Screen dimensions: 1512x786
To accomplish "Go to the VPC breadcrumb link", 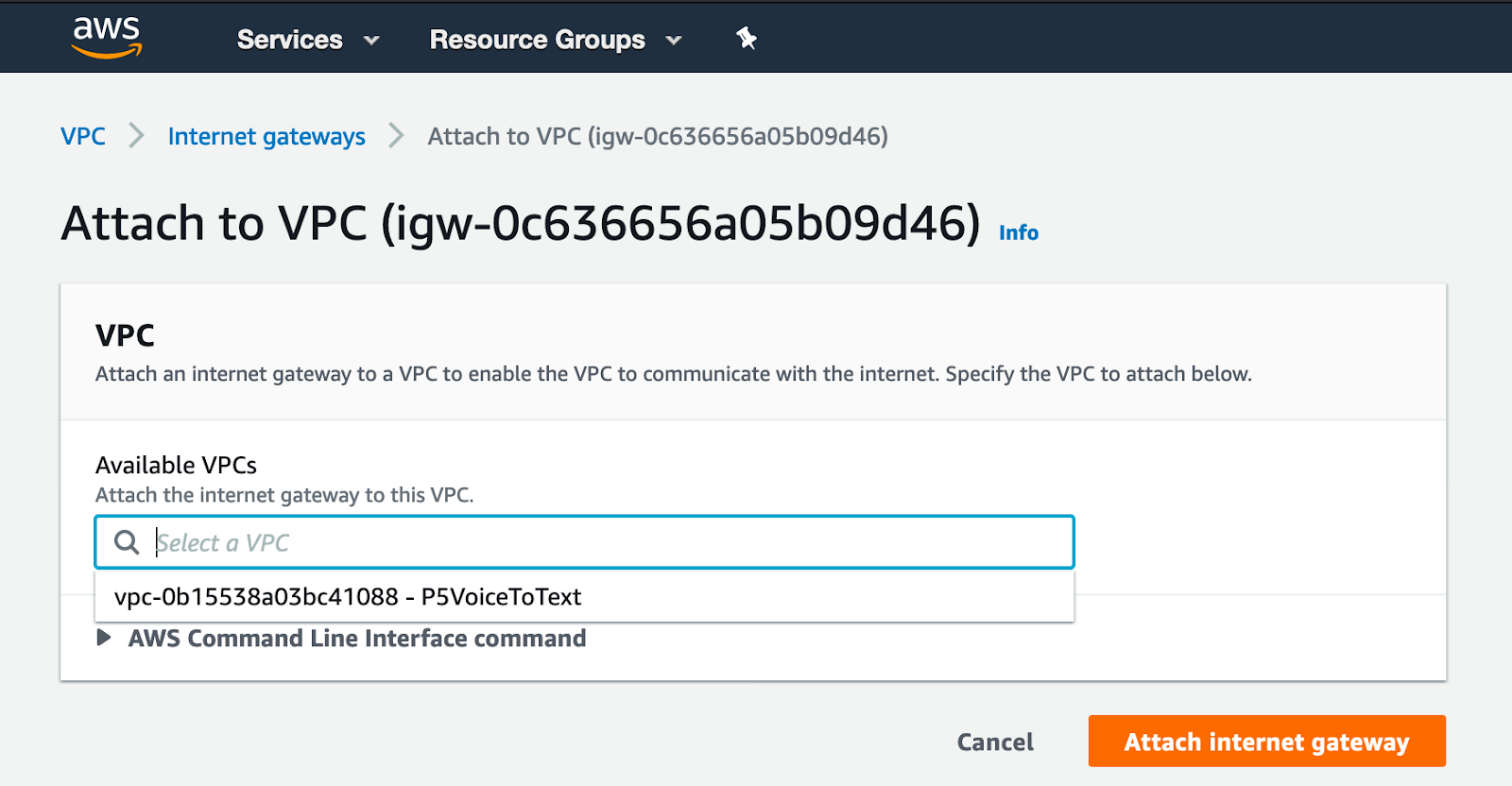I will (83, 136).
